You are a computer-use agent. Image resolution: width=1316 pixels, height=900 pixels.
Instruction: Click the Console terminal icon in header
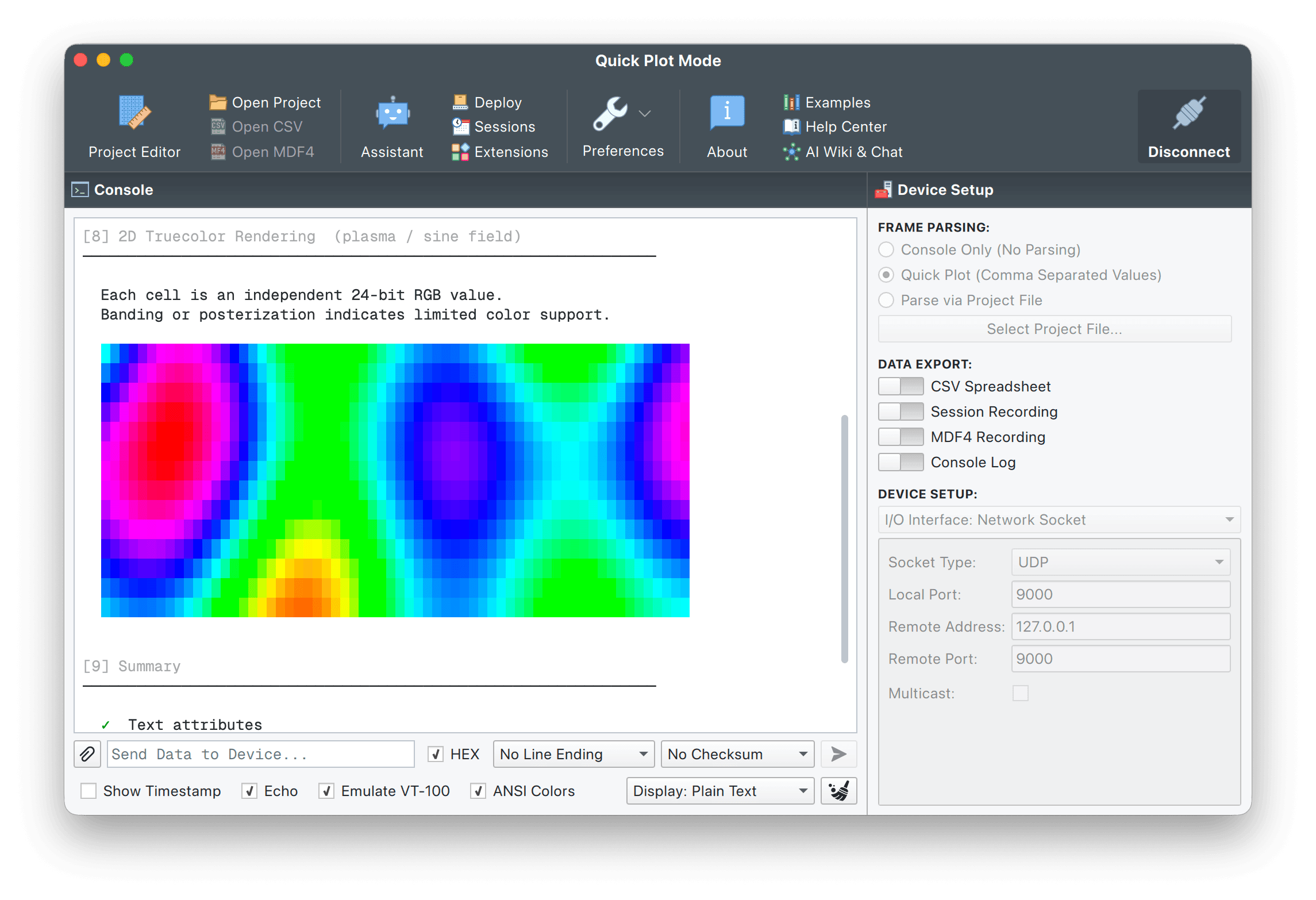tap(80, 190)
